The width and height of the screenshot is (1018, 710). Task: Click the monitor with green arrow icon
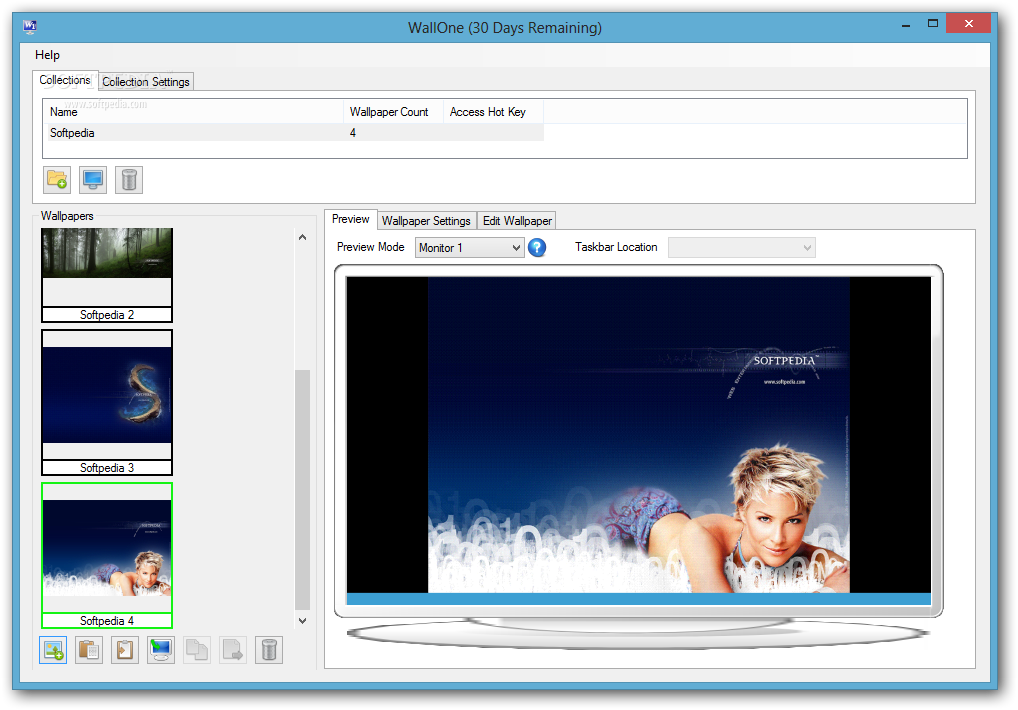click(161, 650)
